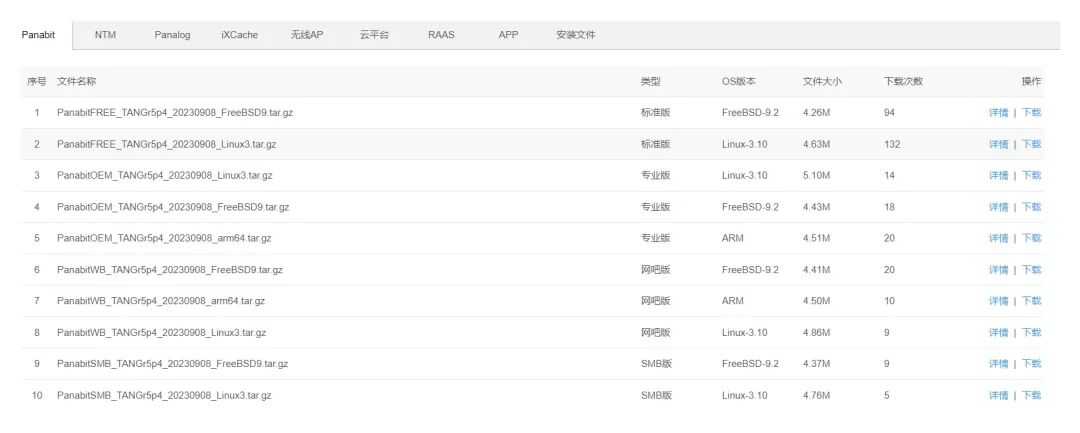Click 详情 for PanabitSMB Linux3 row 10
The height and width of the screenshot is (433, 1080).
[x=999, y=395]
